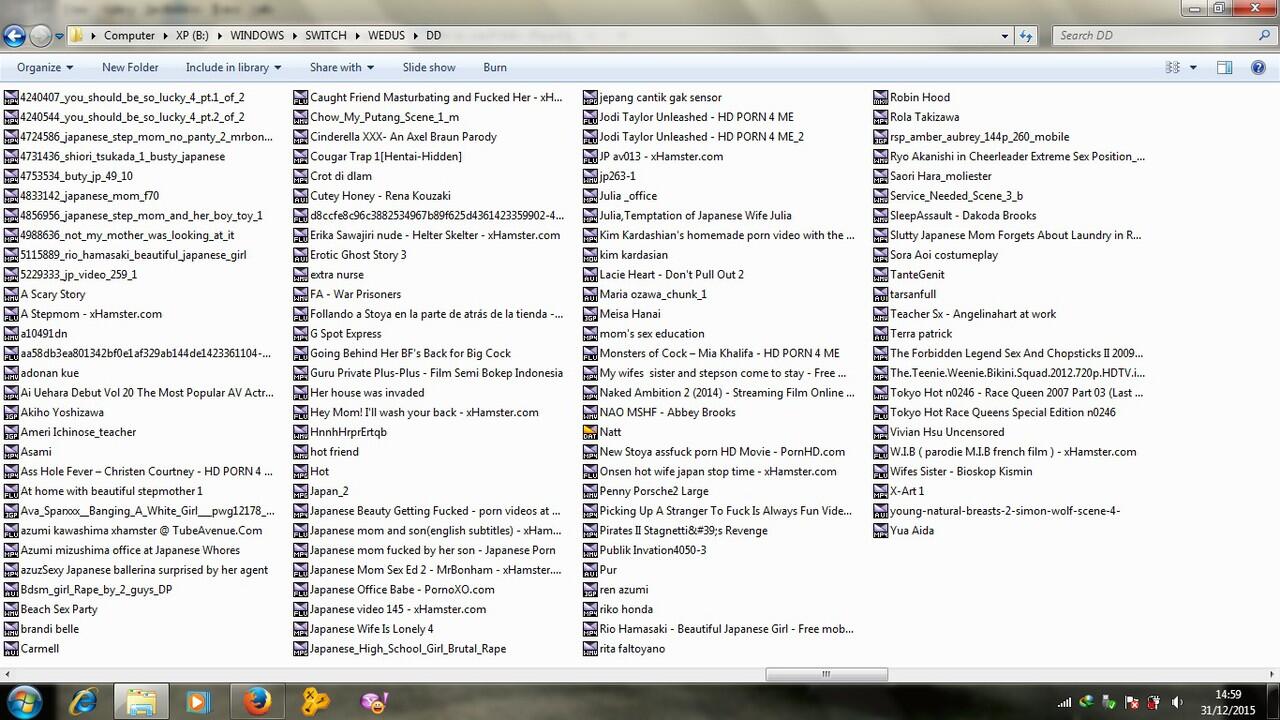Select the file named X-Art 1
The height and width of the screenshot is (720, 1280).
coord(907,491)
